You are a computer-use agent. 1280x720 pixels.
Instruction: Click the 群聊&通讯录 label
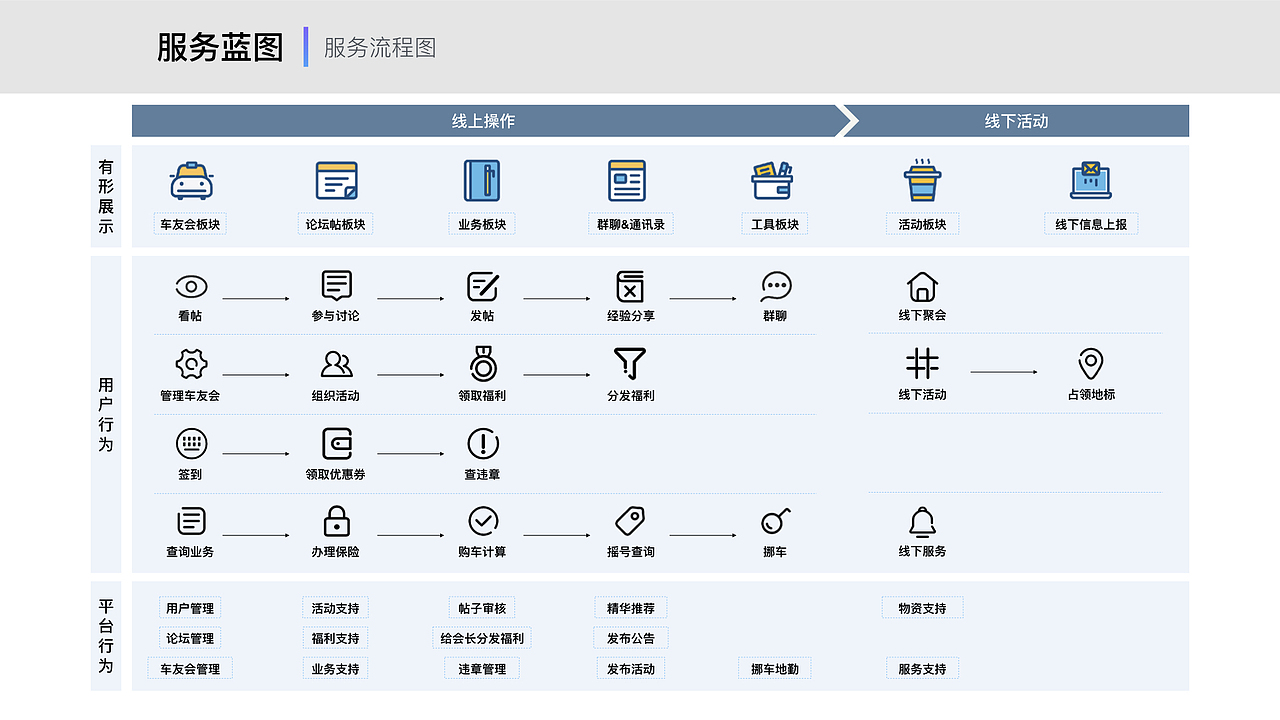630,224
